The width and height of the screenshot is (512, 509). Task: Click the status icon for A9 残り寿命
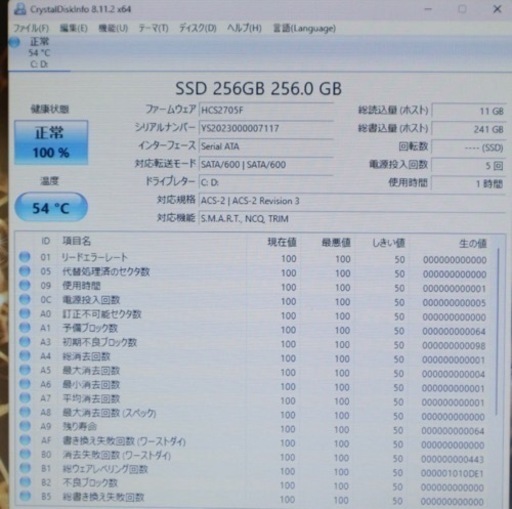click(x=25, y=426)
